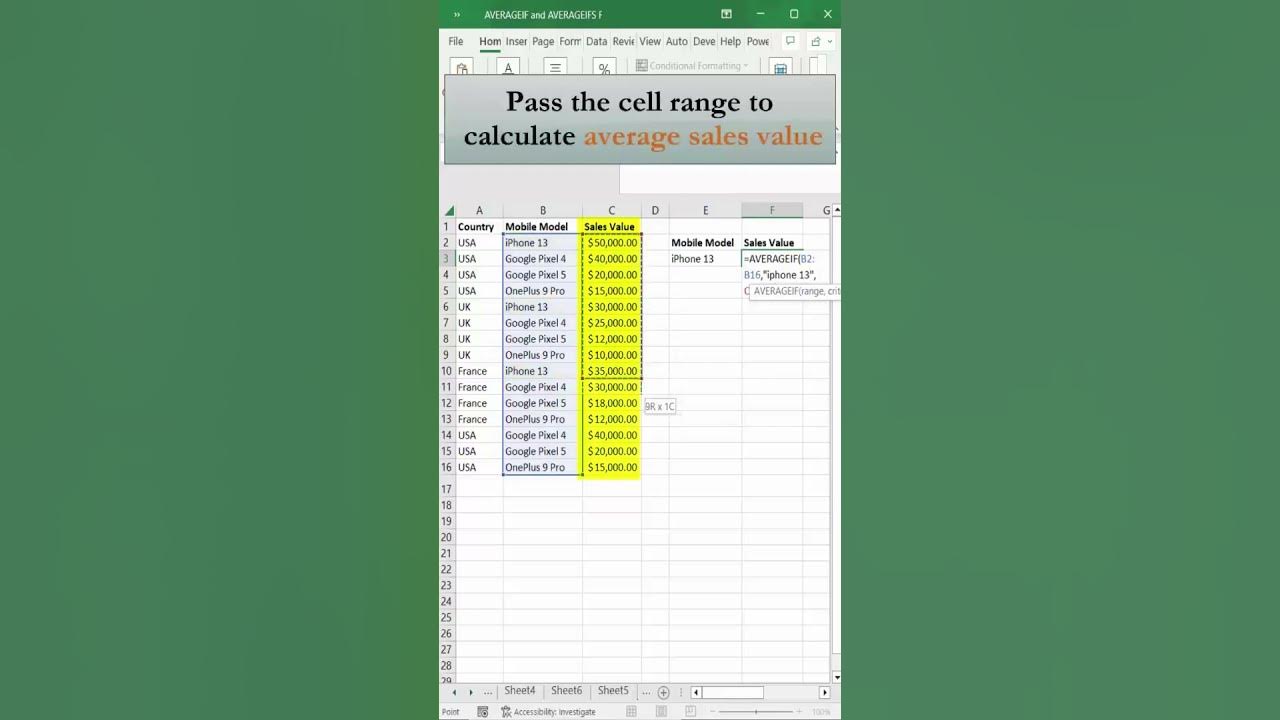The image size is (1280, 720).
Task: Select the $10,000.00 sales value cell
Action: click(612, 355)
